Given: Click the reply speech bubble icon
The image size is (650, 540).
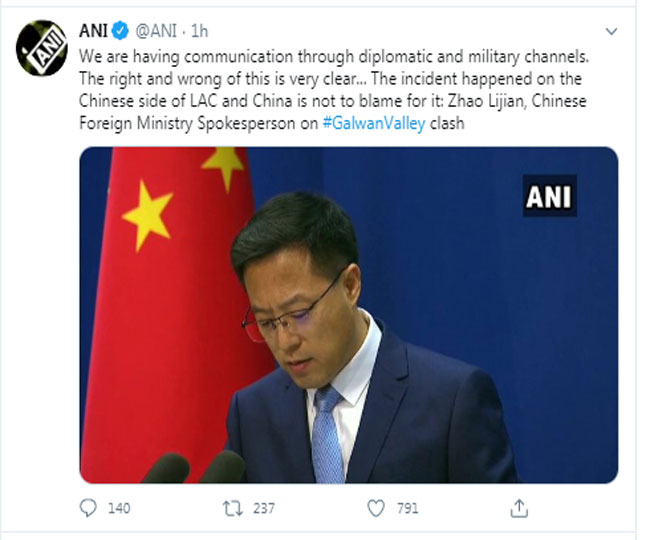Looking at the screenshot, I should pyautogui.click(x=88, y=508).
